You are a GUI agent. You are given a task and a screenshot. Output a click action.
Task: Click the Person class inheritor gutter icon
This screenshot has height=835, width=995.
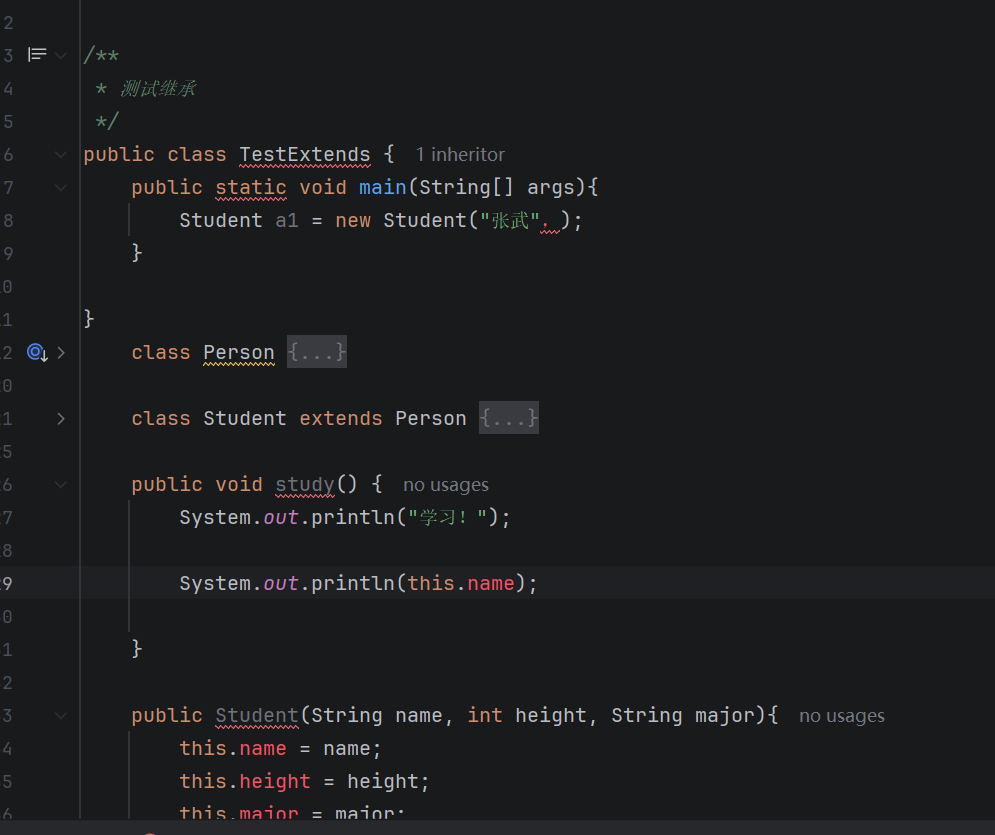point(37,352)
